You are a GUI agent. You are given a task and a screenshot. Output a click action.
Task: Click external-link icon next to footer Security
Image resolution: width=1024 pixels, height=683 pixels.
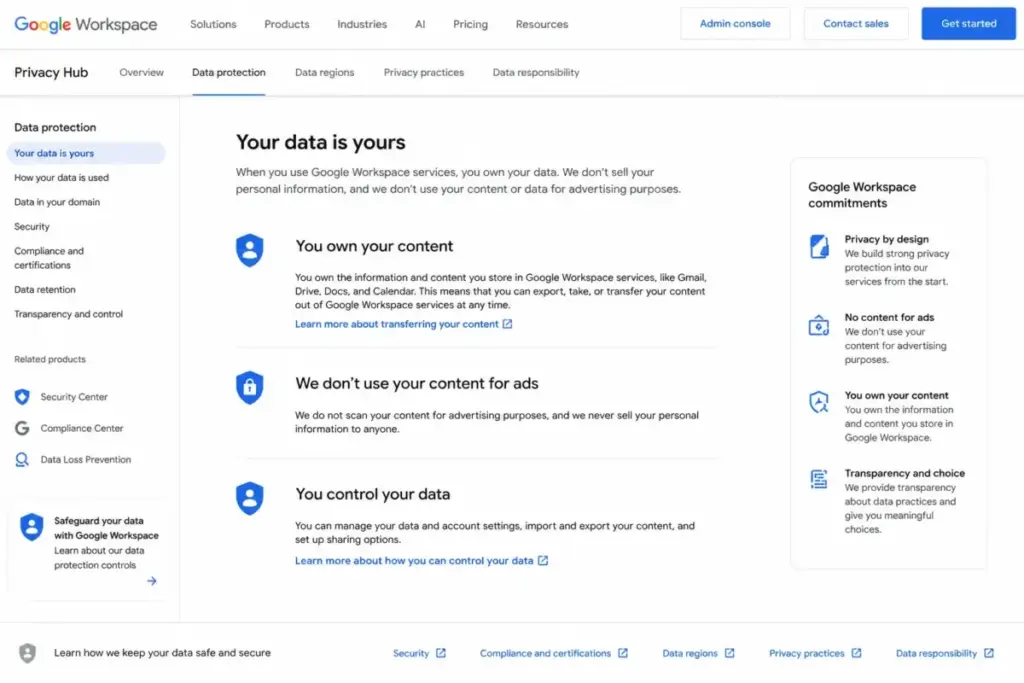pos(441,653)
